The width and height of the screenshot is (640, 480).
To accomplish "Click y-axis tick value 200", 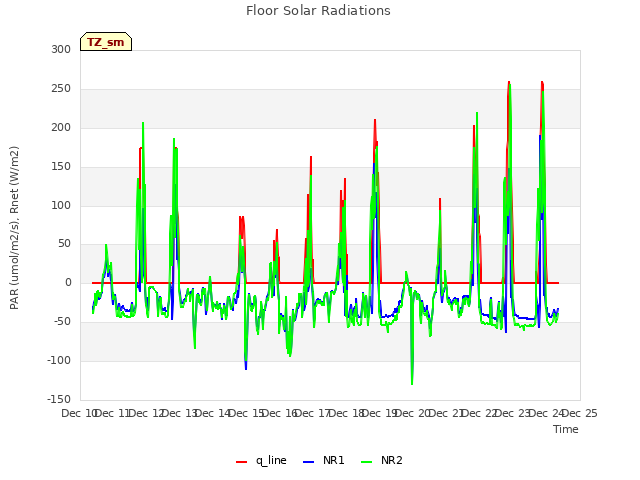I will click(61, 127).
